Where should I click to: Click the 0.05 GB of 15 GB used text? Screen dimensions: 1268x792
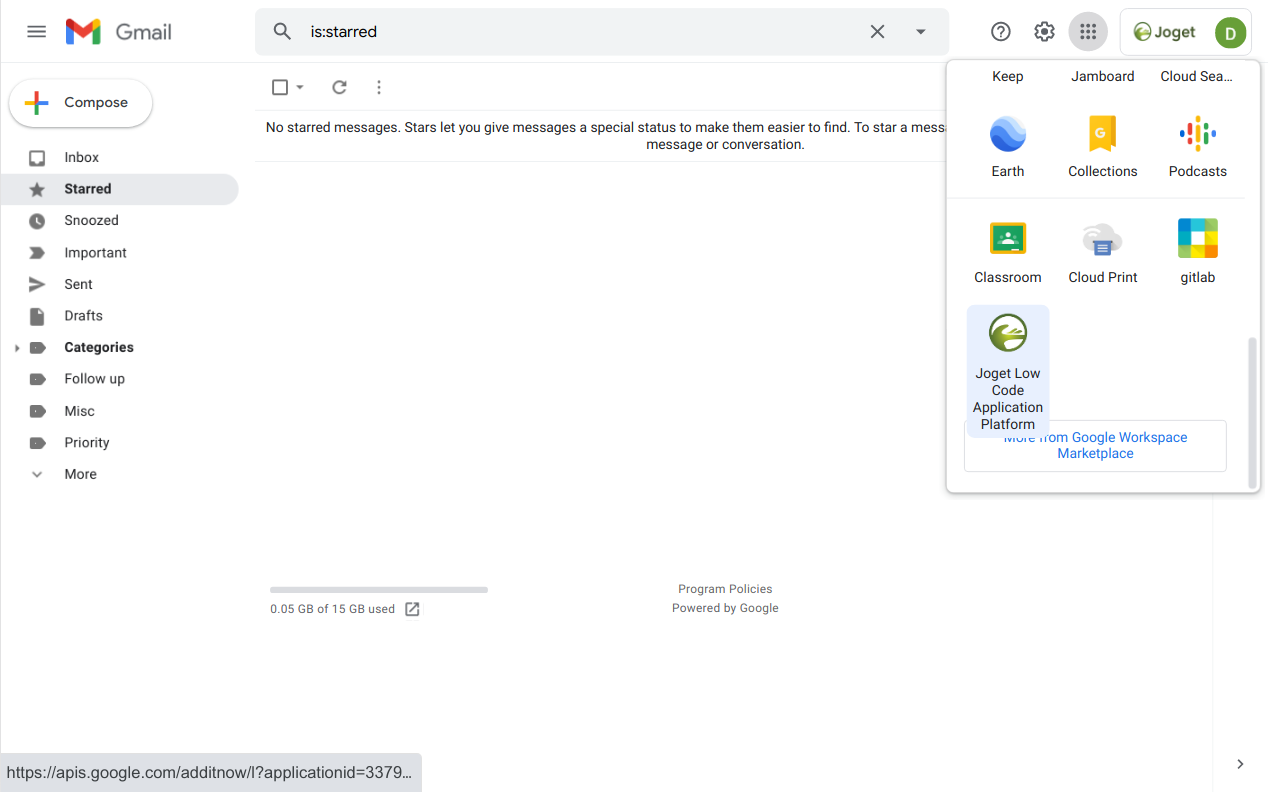332,609
